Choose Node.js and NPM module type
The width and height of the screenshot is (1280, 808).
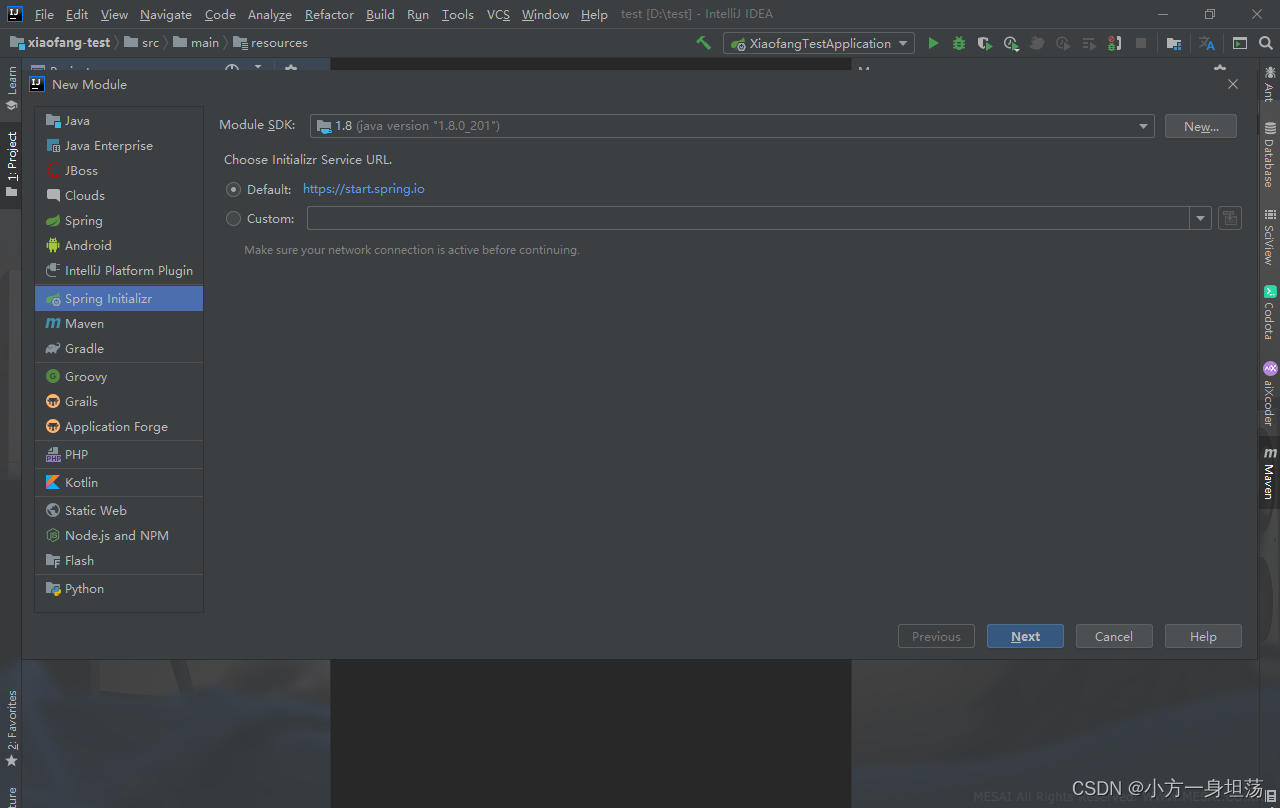pyautogui.click(x=119, y=535)
